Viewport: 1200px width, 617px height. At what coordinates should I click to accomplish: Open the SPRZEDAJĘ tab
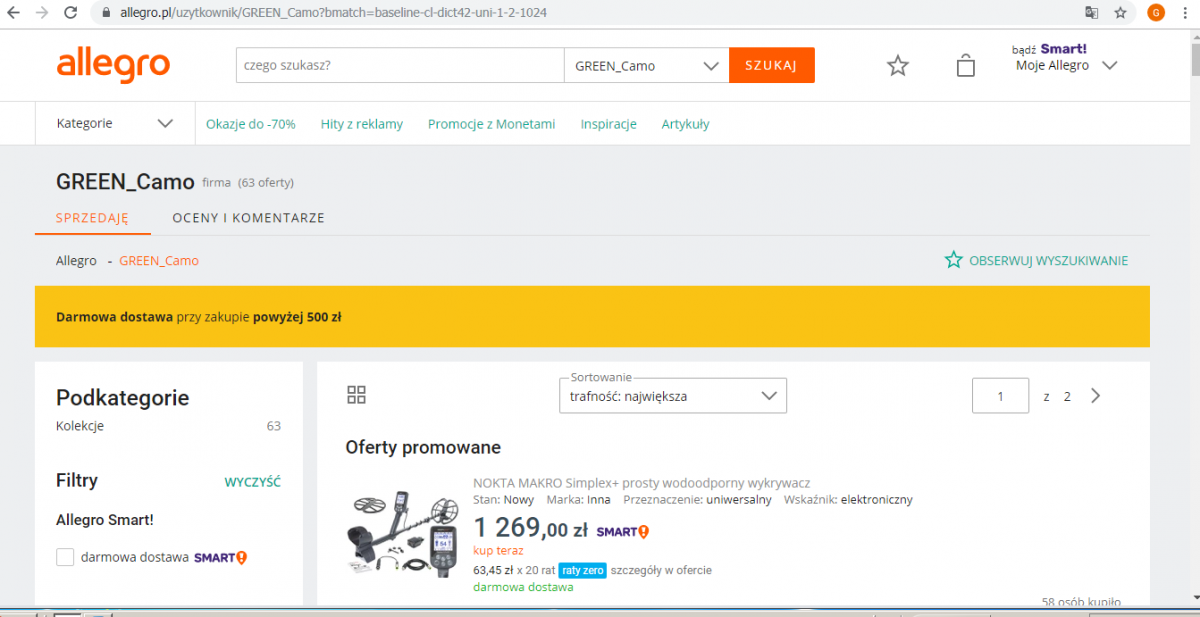pyautogui.click(x=93, y=217)
